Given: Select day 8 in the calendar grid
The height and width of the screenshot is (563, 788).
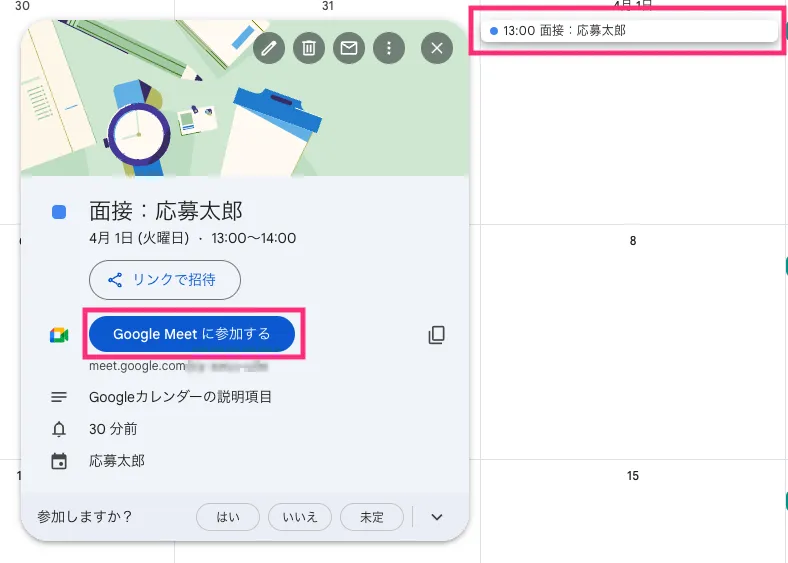Looking at the screenshot, I should (x=633, y=240).
